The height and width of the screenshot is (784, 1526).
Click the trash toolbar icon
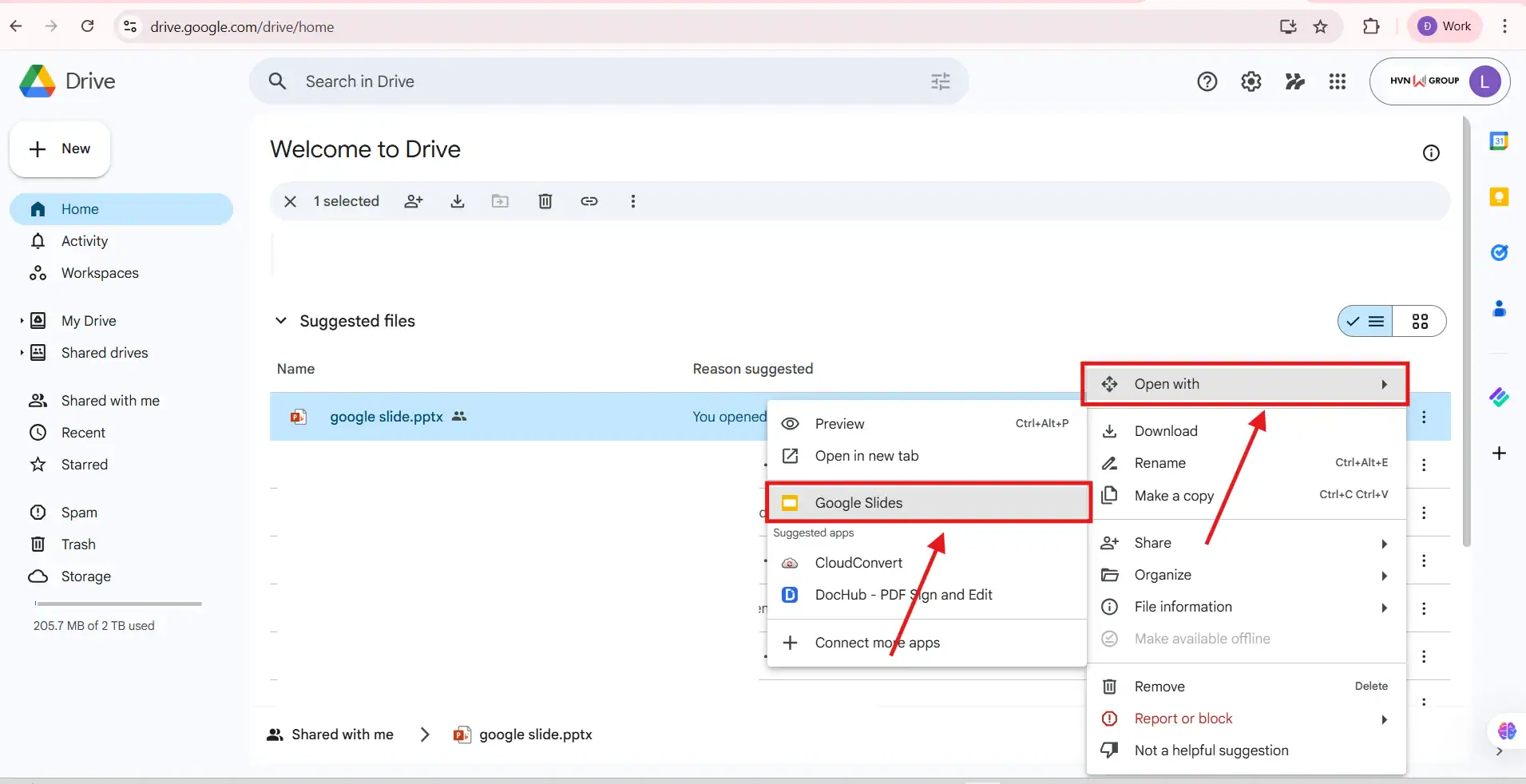(x=545, y=201)
